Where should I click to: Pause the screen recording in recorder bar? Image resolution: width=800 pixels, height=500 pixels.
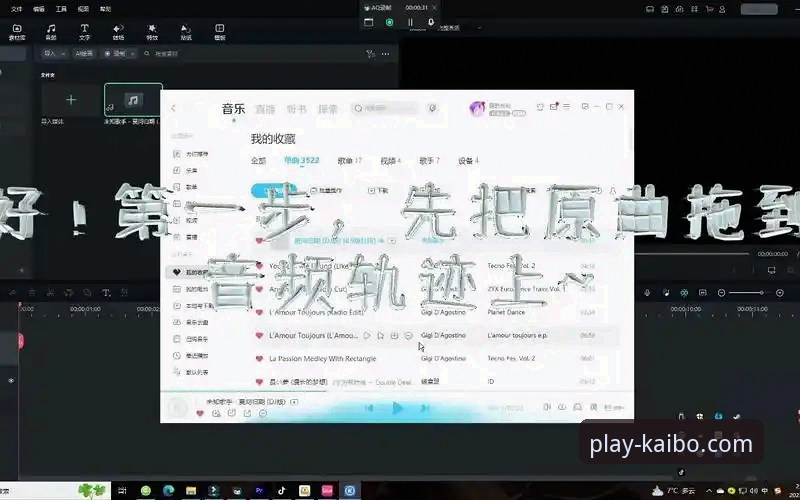tap(410, 22)
